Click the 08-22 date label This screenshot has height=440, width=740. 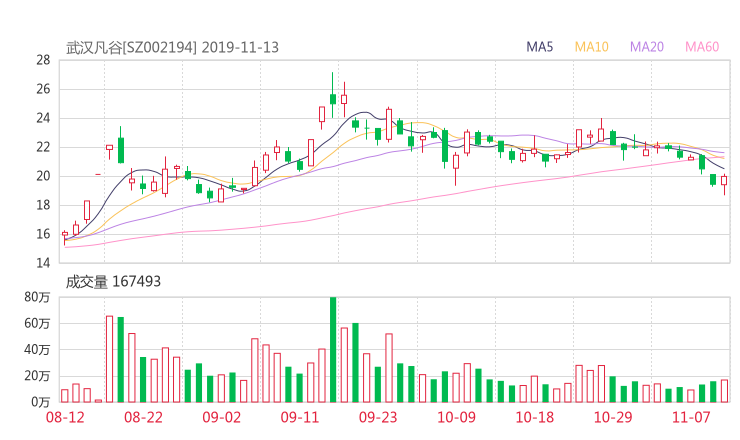click(143, 417)
